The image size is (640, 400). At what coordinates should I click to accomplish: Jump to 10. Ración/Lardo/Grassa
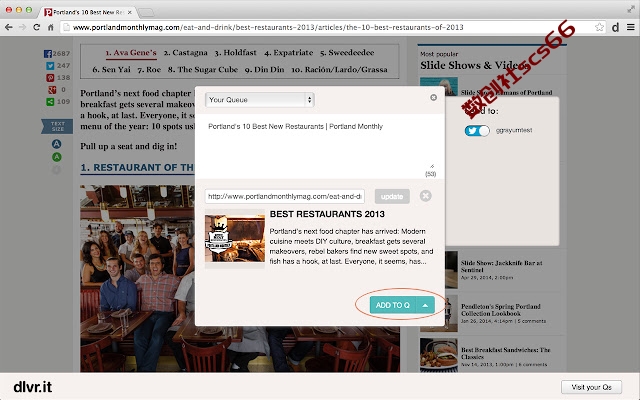339,69
